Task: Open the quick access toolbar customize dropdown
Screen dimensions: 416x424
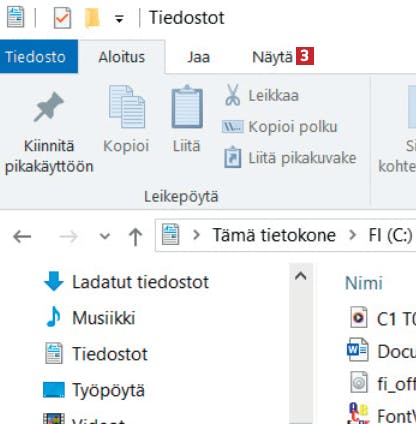Action: (119, 19)
